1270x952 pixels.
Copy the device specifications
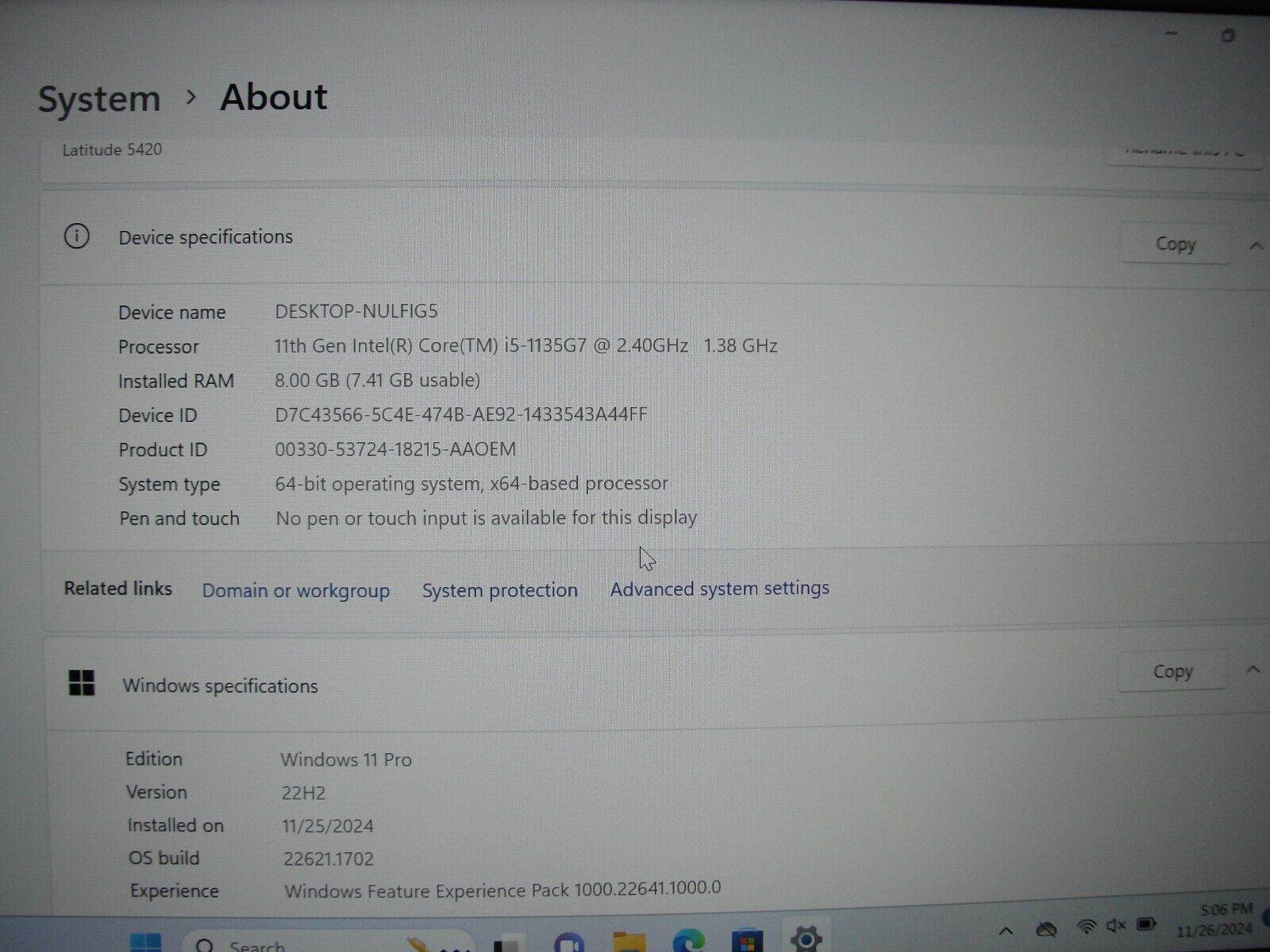(x=1175, y=244)
